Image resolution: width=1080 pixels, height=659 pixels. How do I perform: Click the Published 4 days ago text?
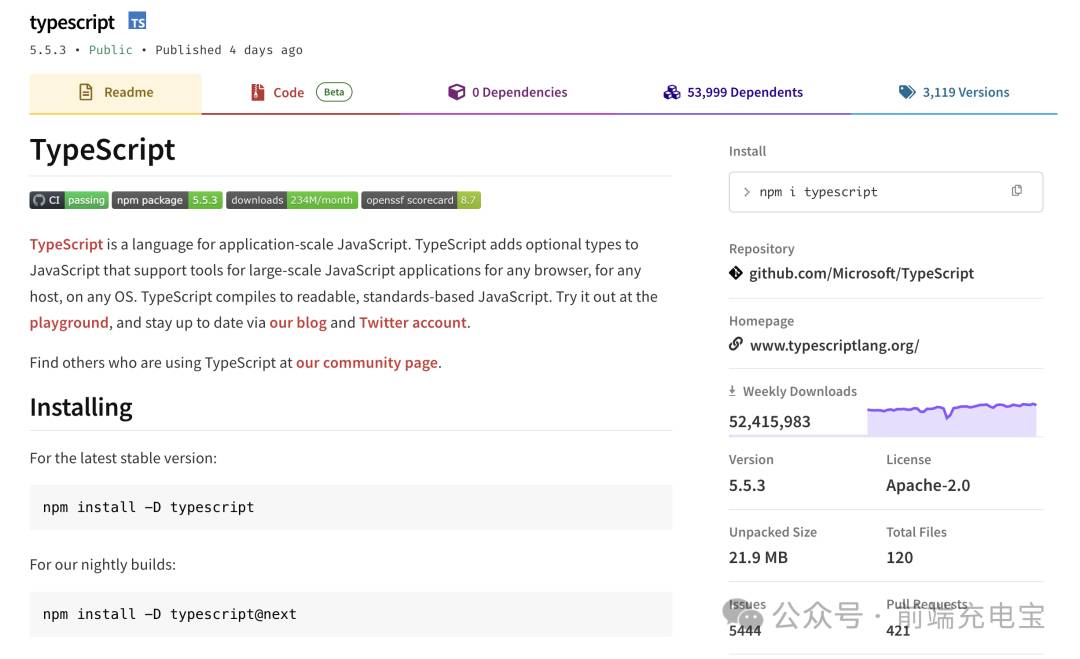coord(229,50)
